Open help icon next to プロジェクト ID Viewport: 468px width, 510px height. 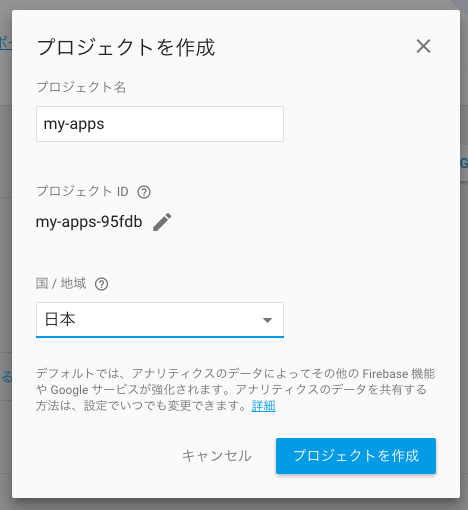coord(144,192)
